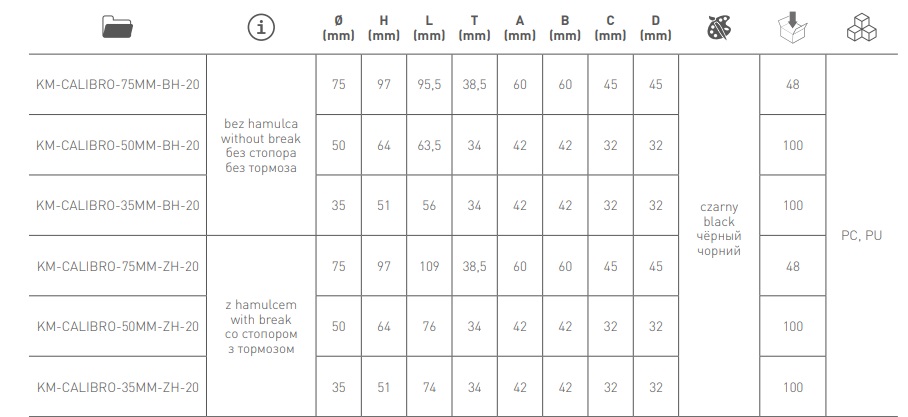The height and width of the screenshot is (417, 908).
Task: Click the Ø (mm) diameter column header
Action: coord(339,28)
